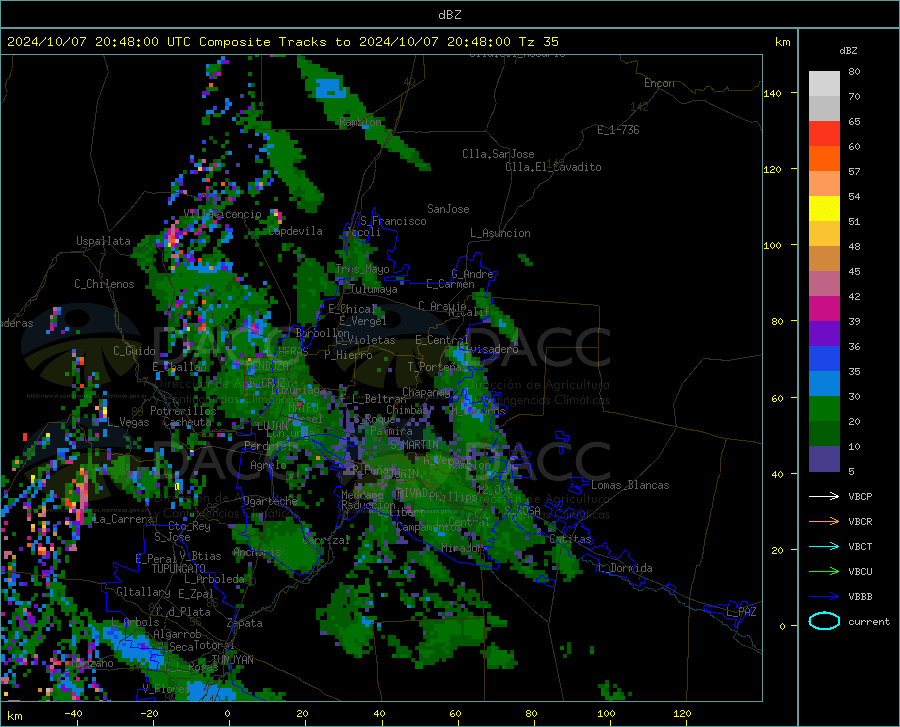Image resolution: width=900 pixels, height=727 pixels.
Task: Click the light blue 30 dBZ color swatch
Action: click(824, 384)
